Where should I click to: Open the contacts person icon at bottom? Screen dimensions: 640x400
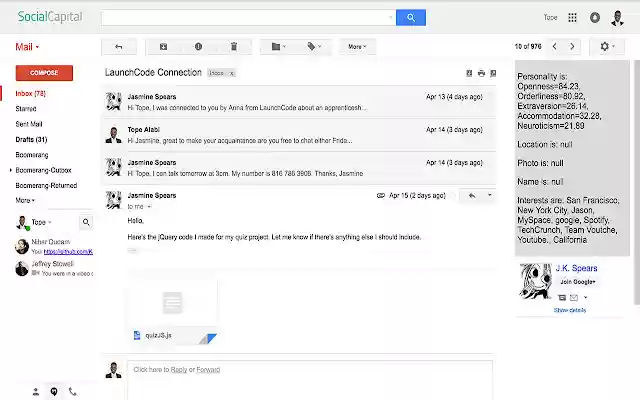[36, 392]
